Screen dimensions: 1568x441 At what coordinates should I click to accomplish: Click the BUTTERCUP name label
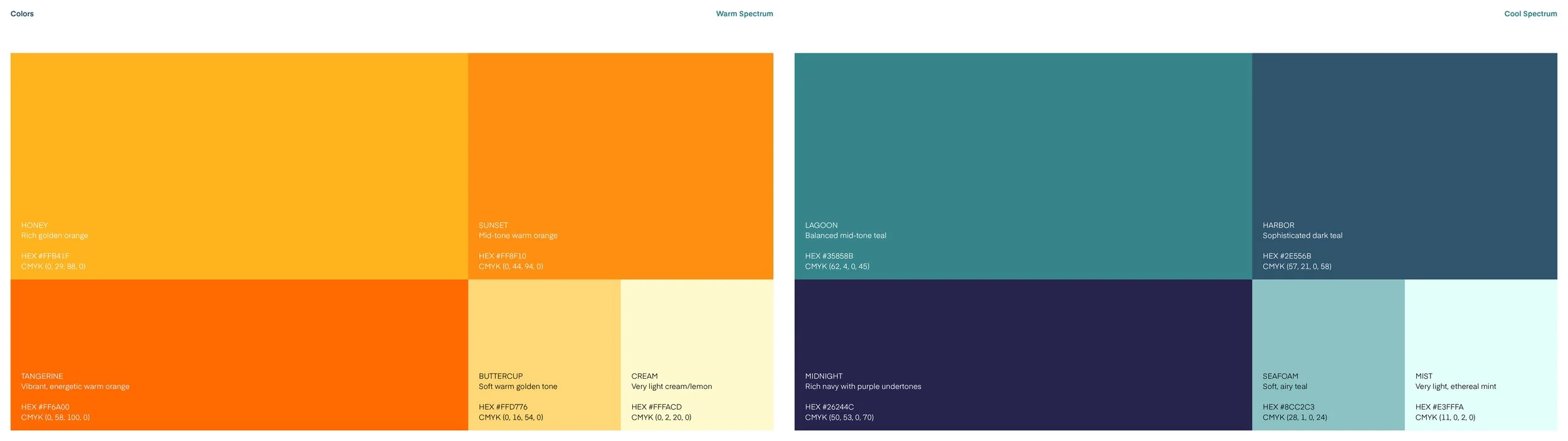tap(501, 376)
